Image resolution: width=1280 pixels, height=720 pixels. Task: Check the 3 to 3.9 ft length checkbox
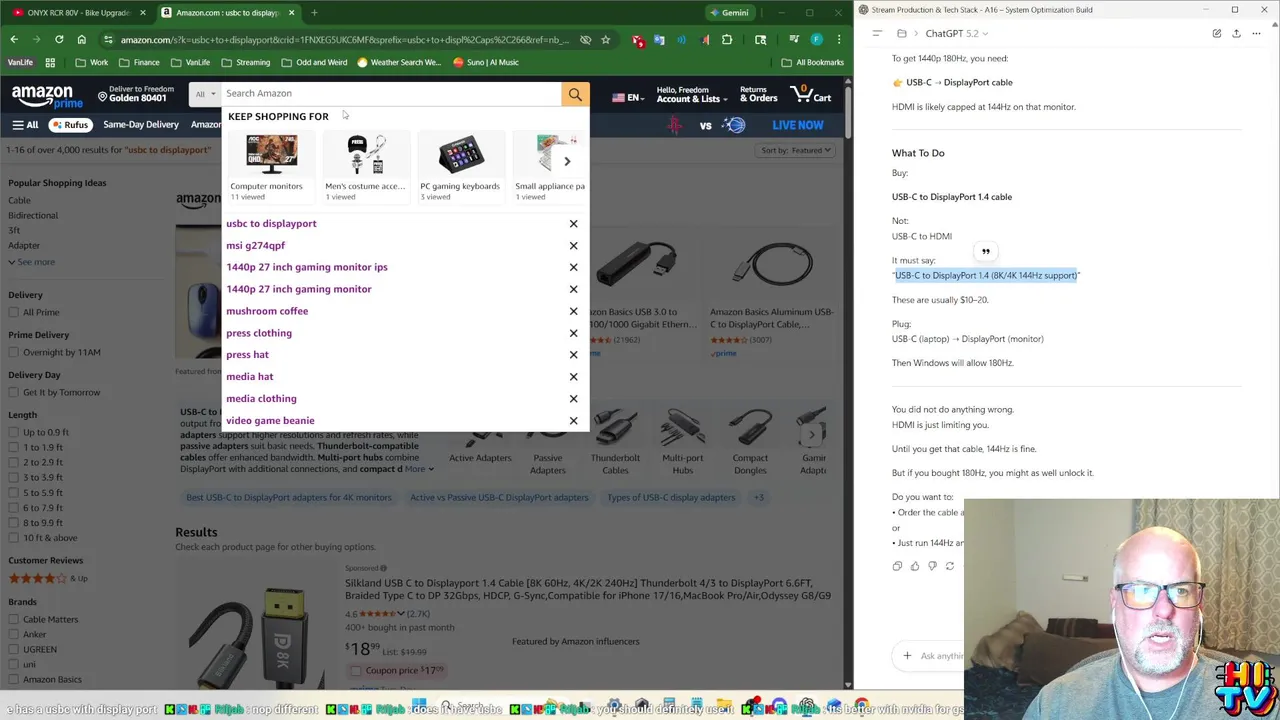[14, 477]
